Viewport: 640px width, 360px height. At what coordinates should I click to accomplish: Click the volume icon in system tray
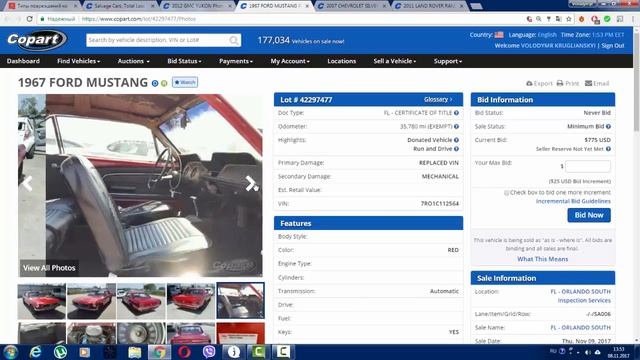[588, 352]
